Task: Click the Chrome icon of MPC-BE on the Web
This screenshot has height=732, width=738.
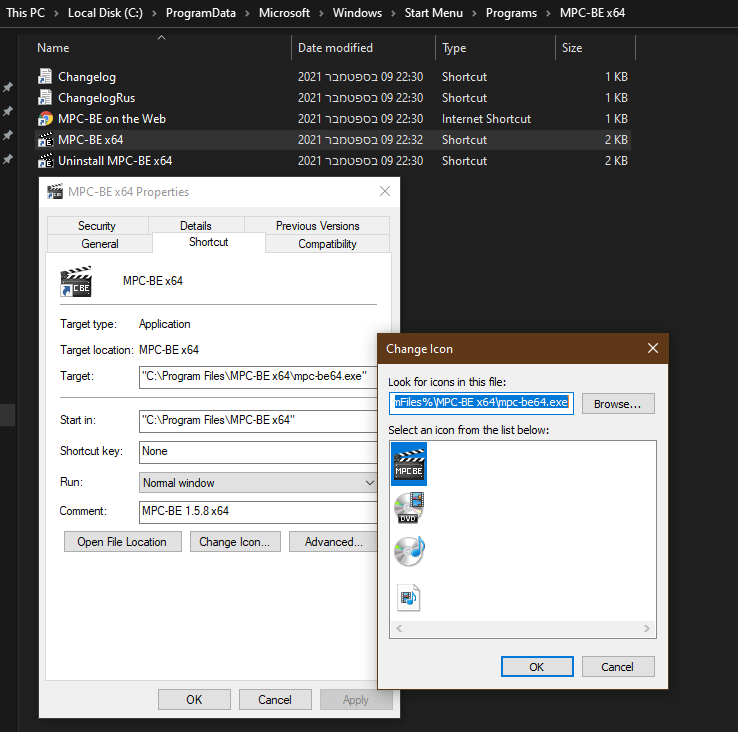Action: pos(45,119)
